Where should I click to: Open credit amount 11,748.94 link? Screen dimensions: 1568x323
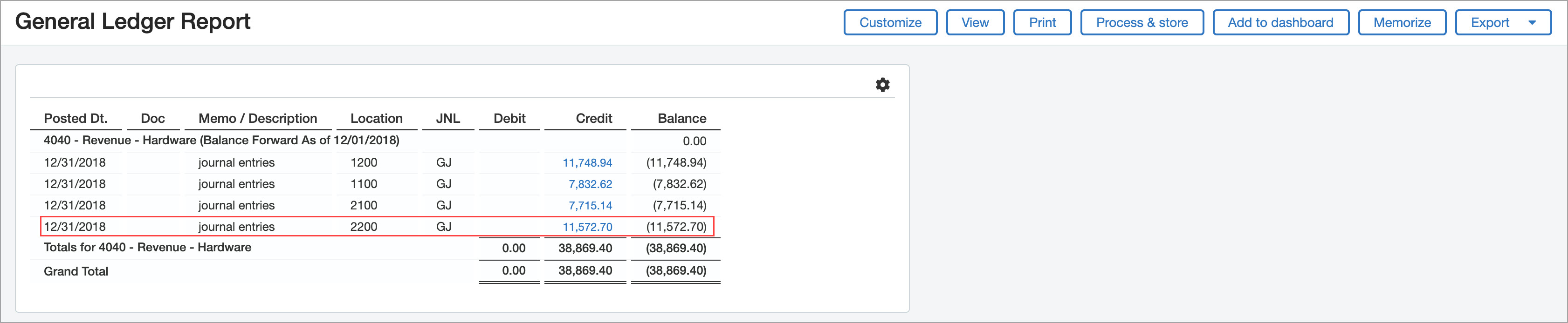(587, 163)
